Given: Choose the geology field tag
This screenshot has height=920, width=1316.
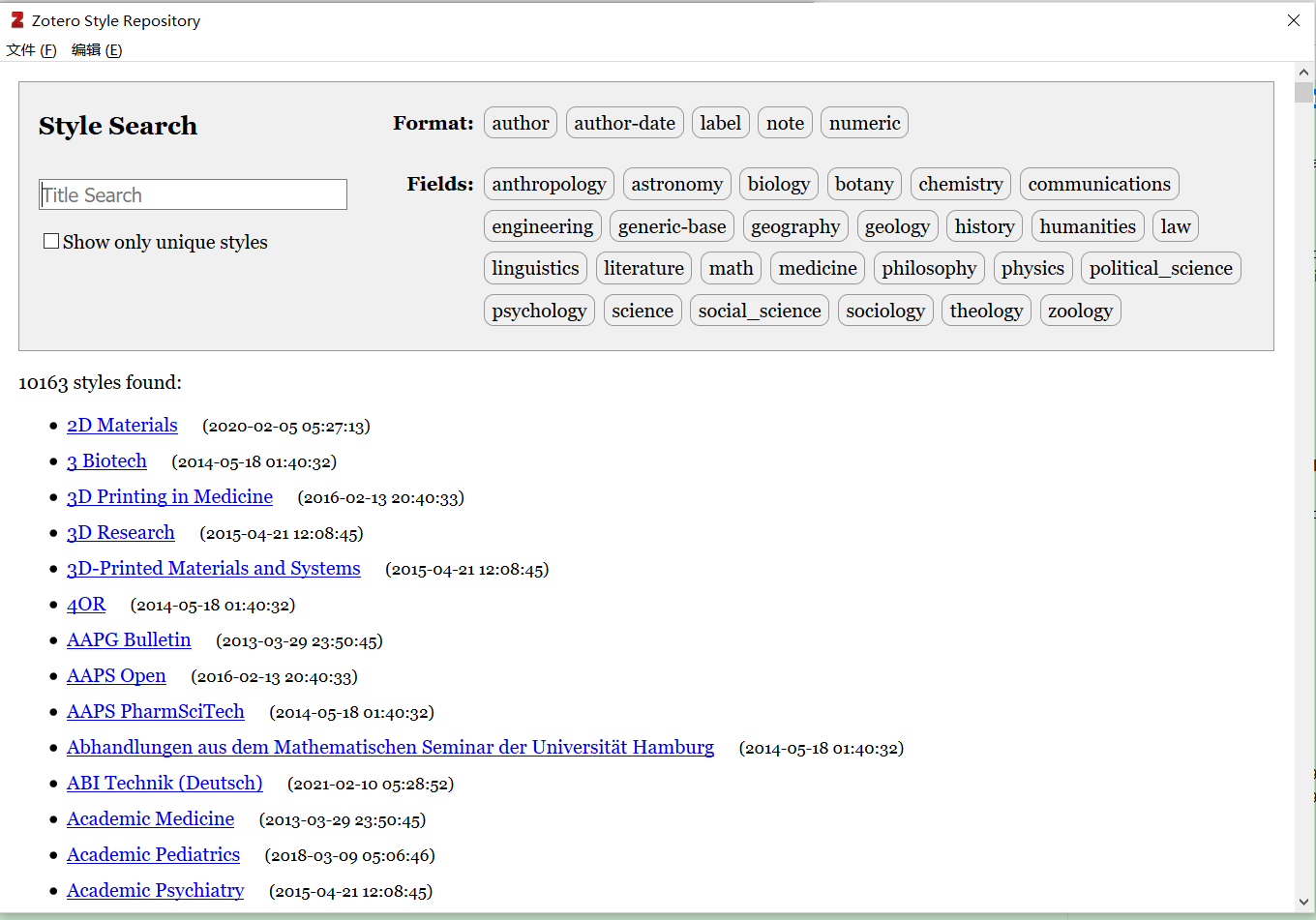Looking at the screenshot, I should pos(897,226).
